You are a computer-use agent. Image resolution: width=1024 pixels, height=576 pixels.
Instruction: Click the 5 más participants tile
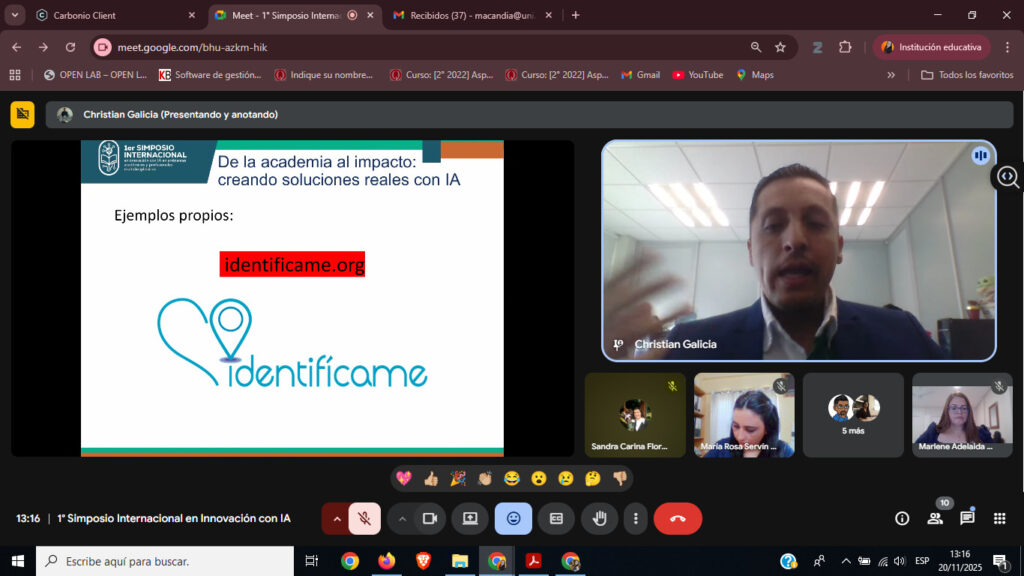coord(853,415)
